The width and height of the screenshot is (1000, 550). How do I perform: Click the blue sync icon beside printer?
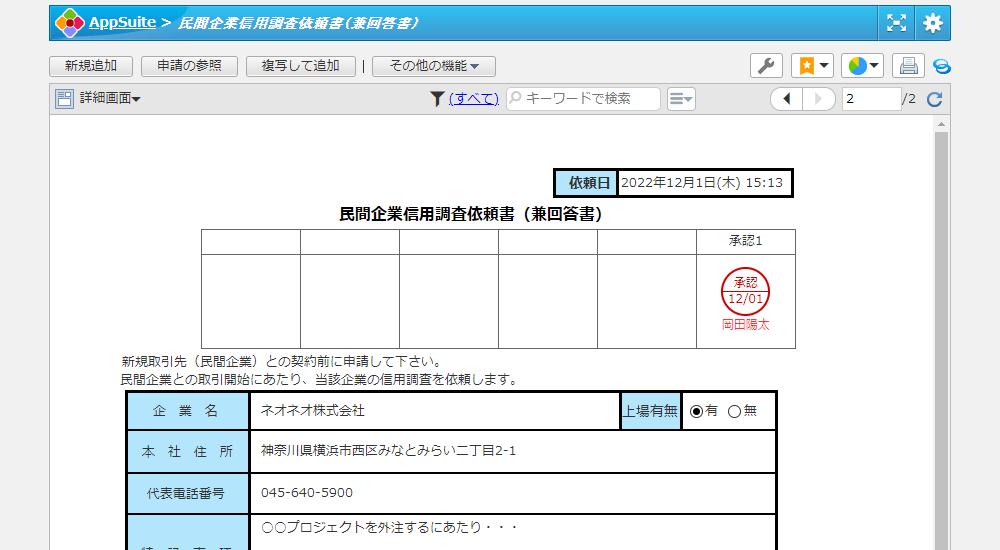[941, 66]
